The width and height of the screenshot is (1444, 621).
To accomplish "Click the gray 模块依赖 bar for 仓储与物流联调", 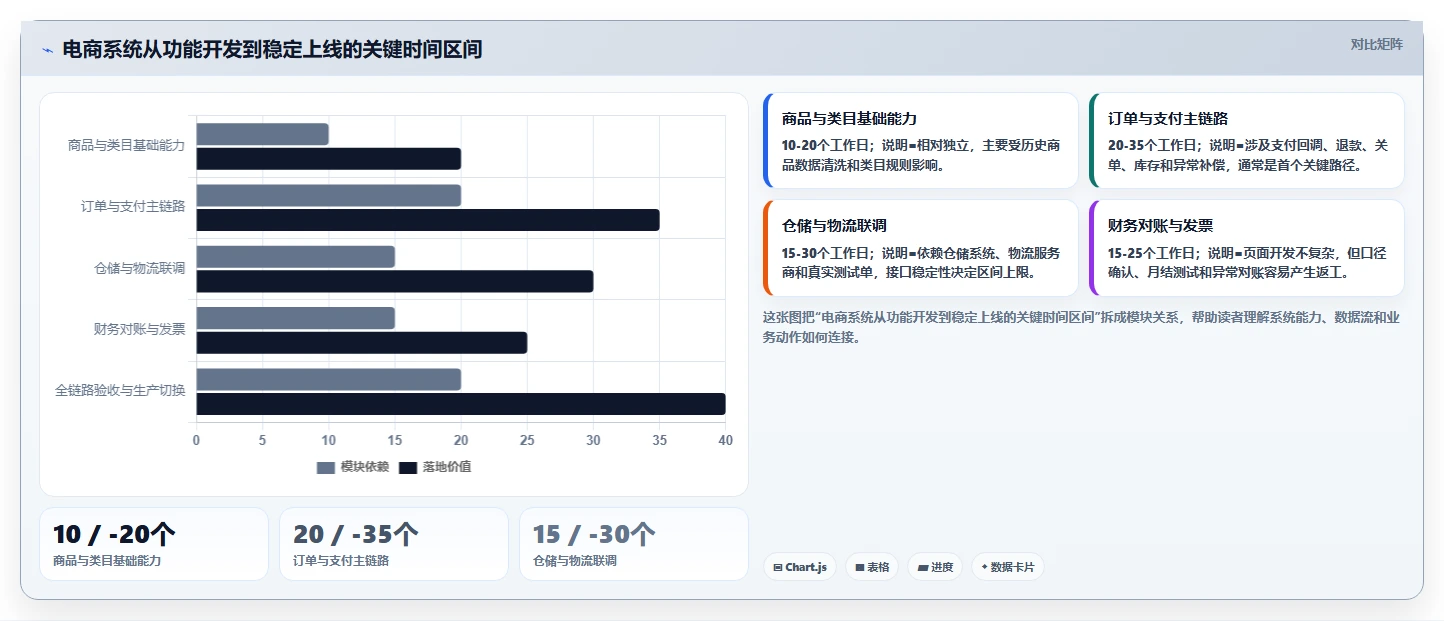I will (295, 256).
